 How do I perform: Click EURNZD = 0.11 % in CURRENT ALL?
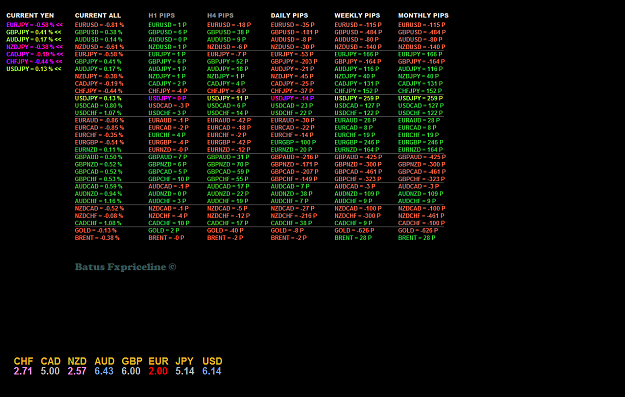pos(98,149)
